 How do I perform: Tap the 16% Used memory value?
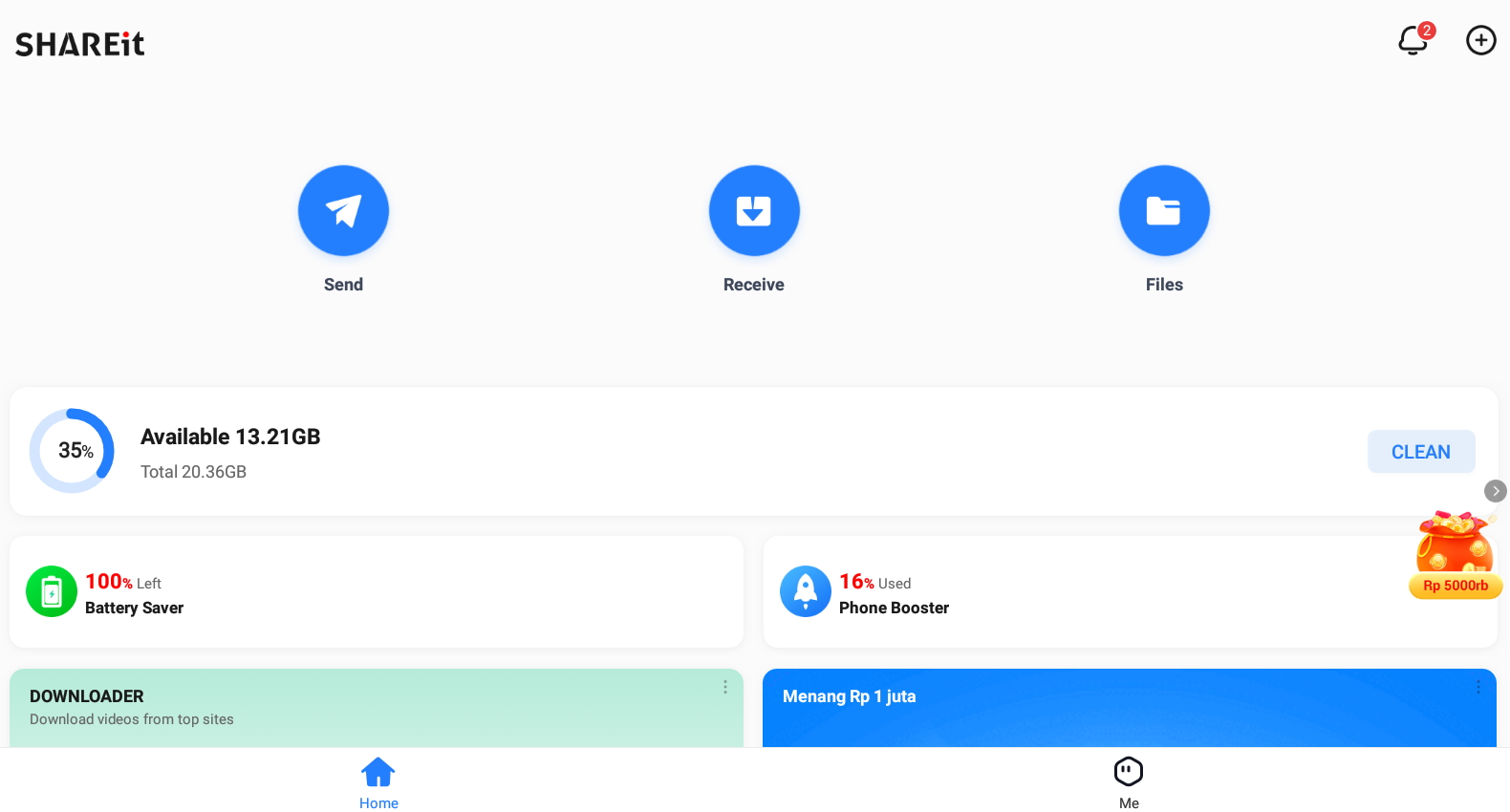874,582
